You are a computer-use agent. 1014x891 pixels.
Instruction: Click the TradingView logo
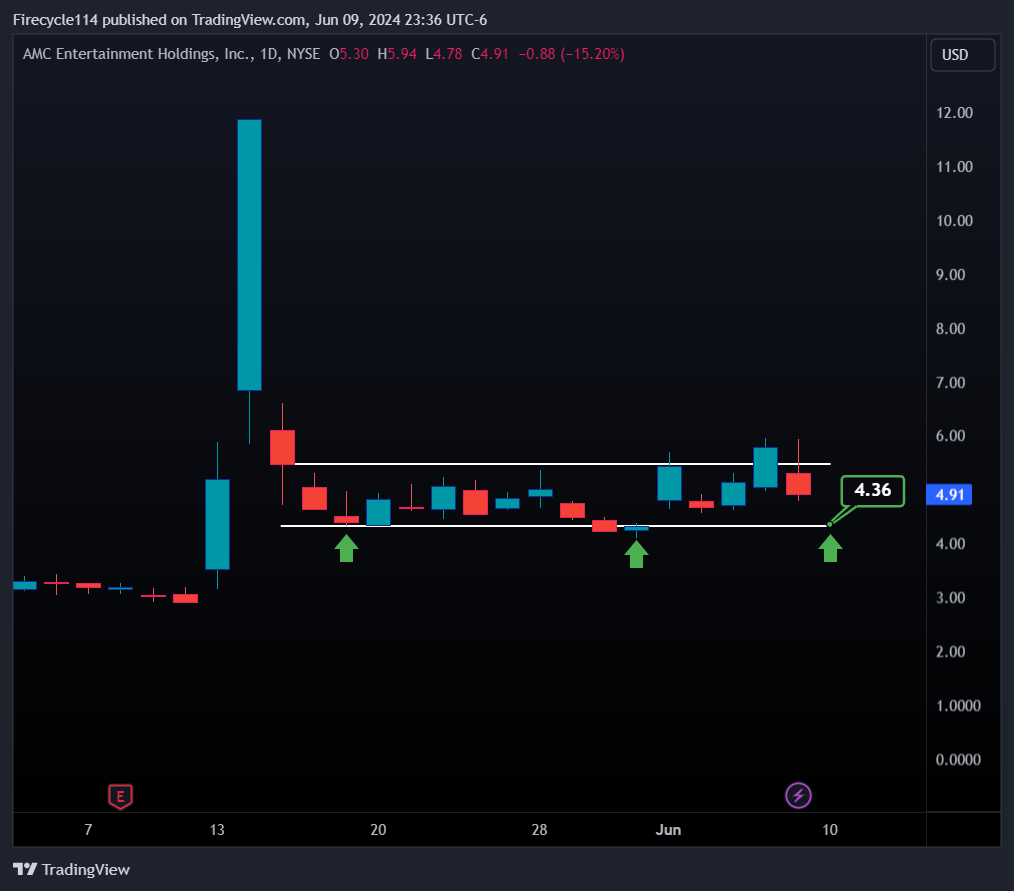[71, 870]
